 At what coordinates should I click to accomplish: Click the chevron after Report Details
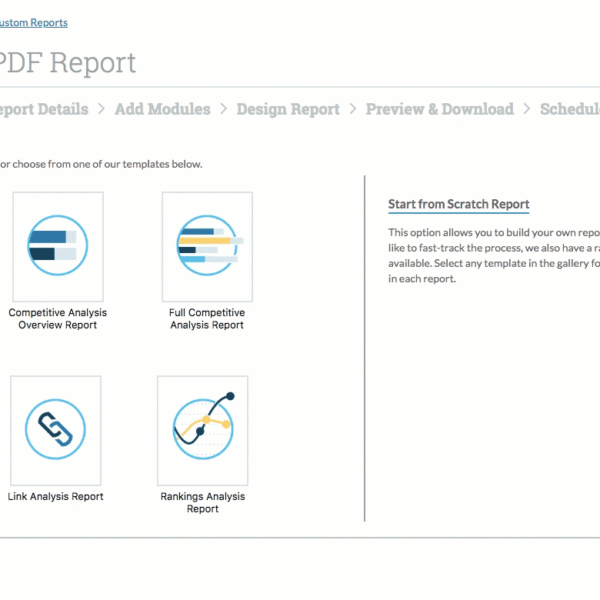[101, 109]
